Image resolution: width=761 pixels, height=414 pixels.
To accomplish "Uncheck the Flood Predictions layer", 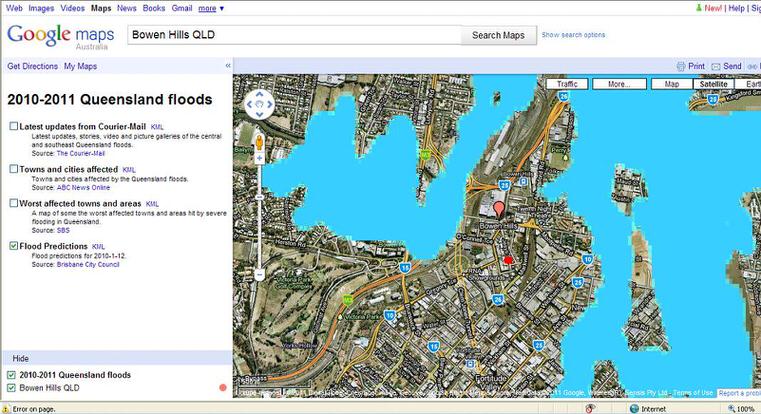I will 14,246.
